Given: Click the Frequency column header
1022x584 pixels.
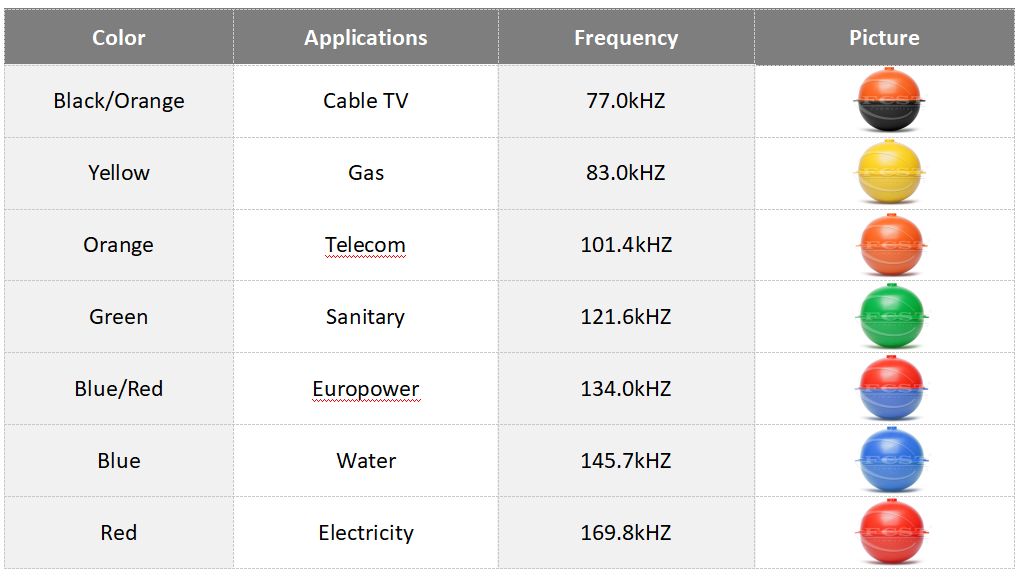Looking at the screenshot, I should (x=626, y=38).
